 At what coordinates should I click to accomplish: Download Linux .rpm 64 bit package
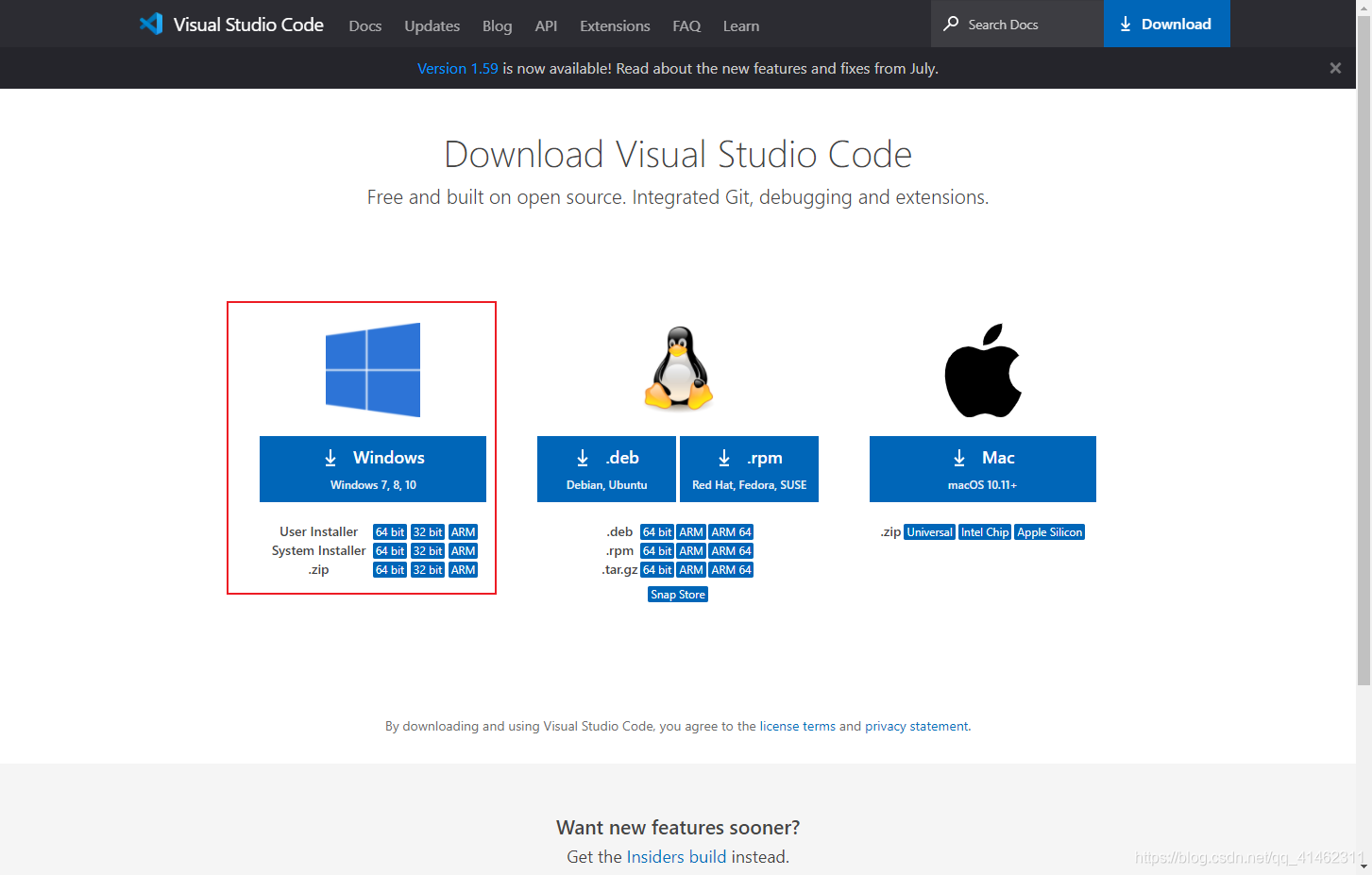point(657,551)
